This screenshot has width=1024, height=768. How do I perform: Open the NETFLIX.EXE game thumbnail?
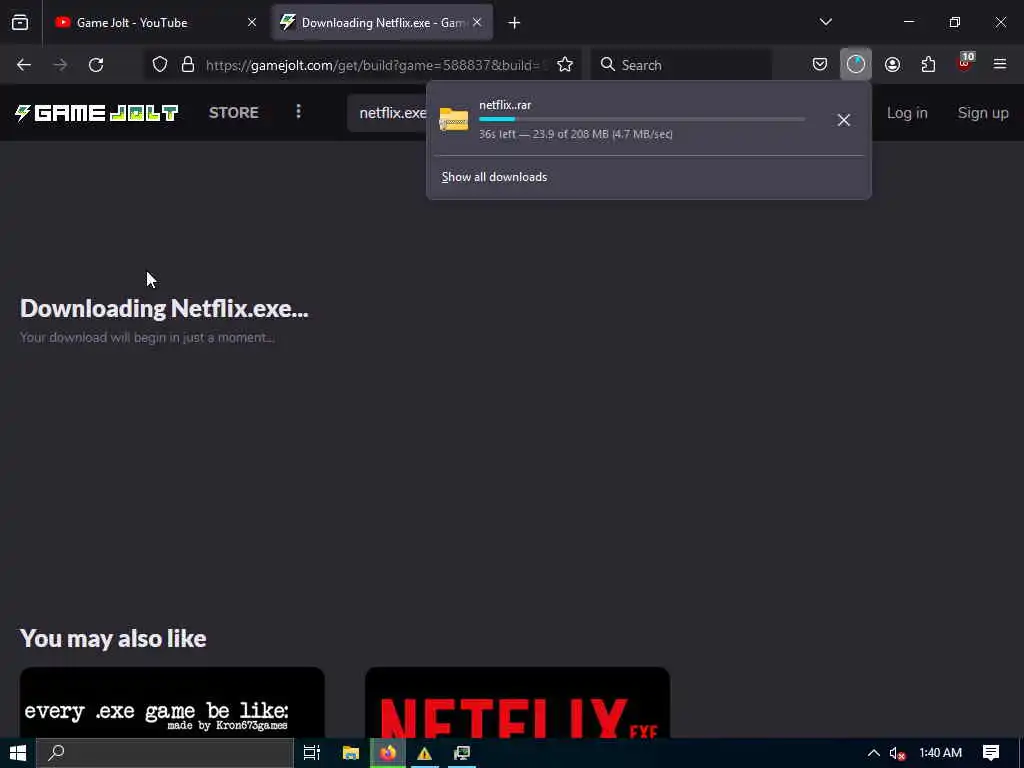click(x=517, y=703)
